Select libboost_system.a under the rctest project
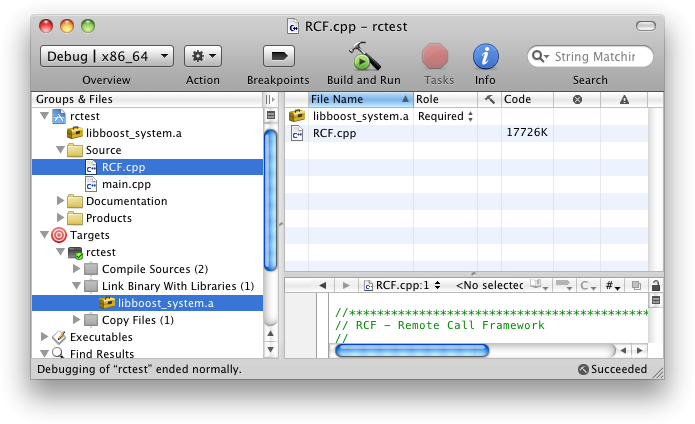Viewport: 695px width, 424px height. [x=133, y=133]
